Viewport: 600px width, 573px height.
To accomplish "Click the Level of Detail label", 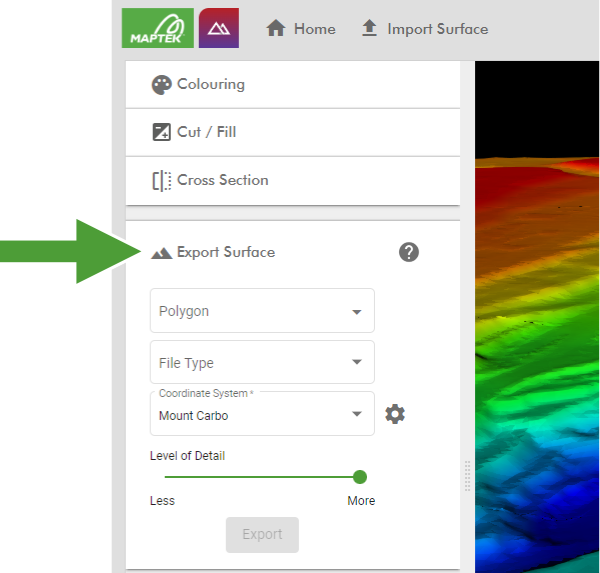I will (x=188, y=455).
